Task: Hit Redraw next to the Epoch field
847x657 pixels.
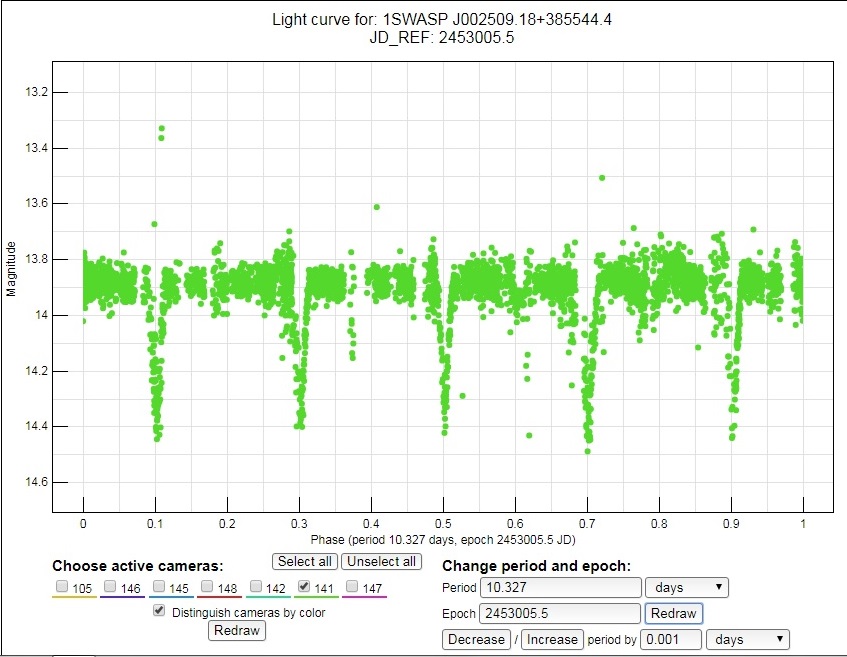Action: 674,613
